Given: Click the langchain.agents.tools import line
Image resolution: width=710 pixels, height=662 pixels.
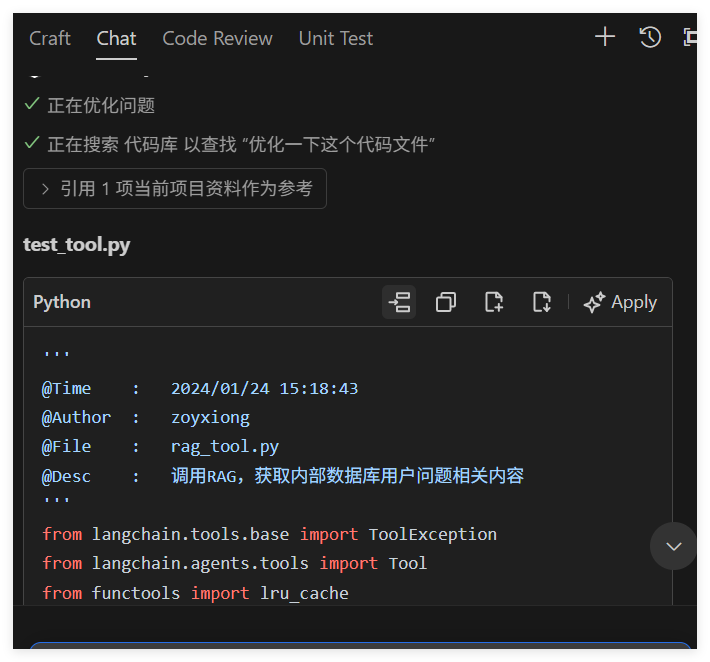Looking at the screenshot, I should 235,563.
